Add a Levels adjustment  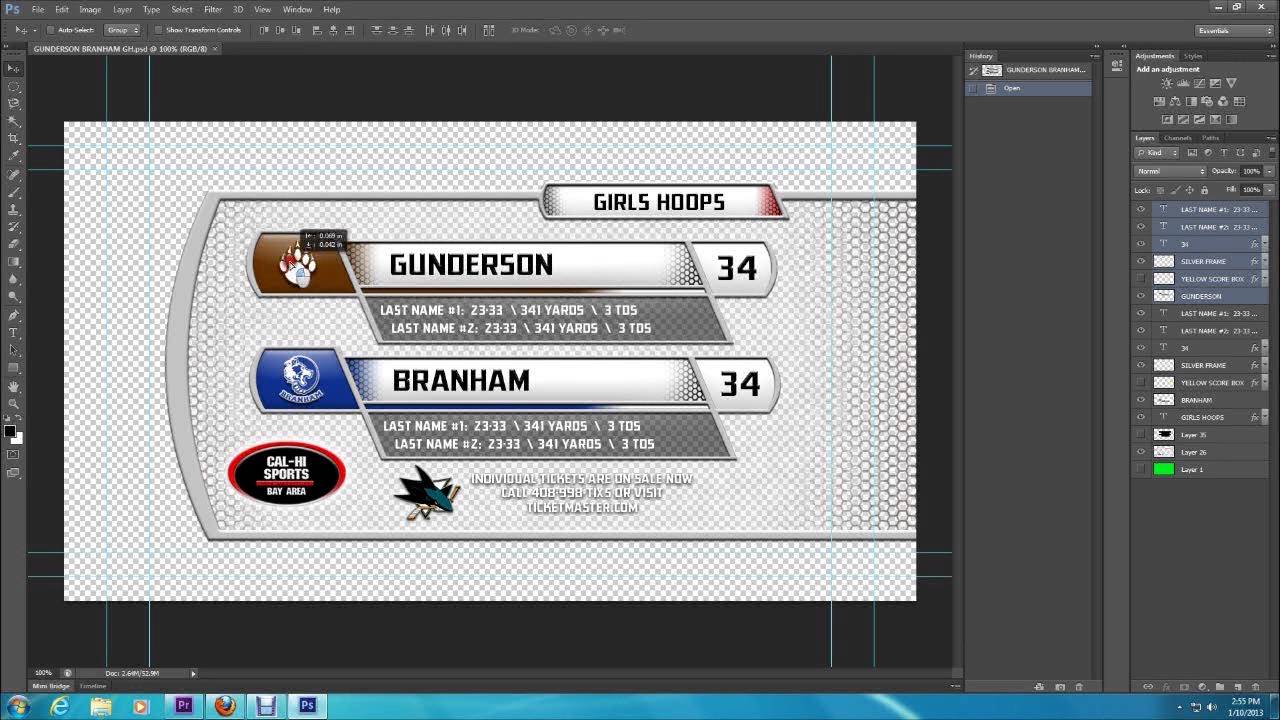(x=1182, y=83)
